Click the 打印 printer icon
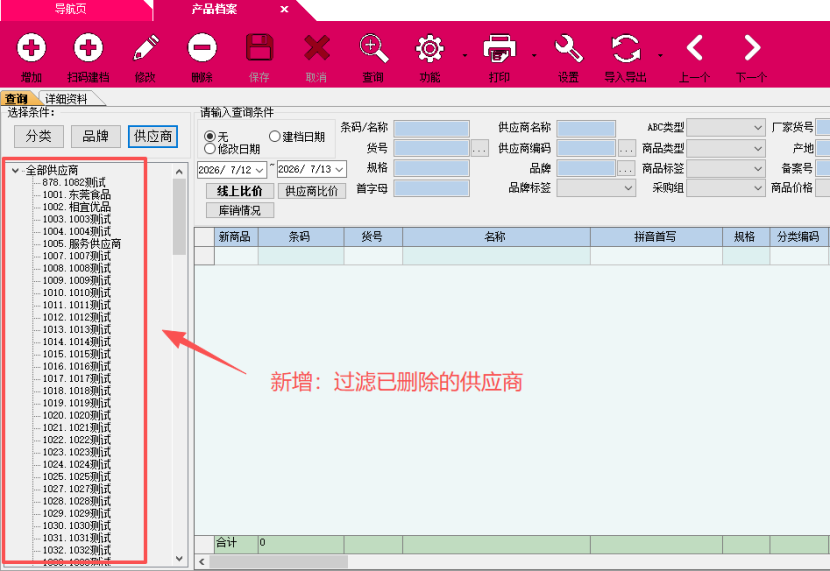 pyautogui.click(x=499, y=49)
